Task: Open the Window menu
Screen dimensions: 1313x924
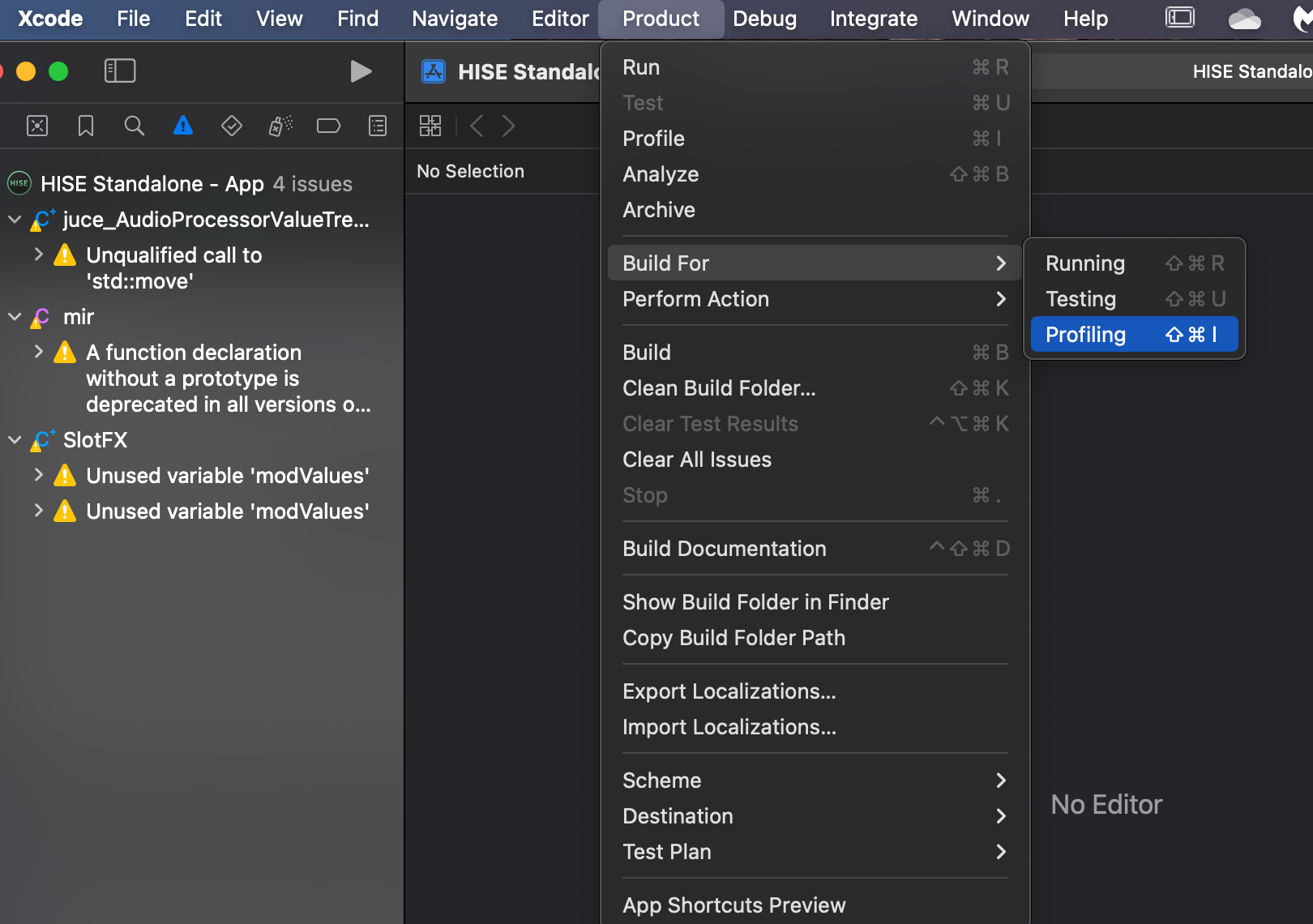Action: pyautogui.click(x=990, y=19)
